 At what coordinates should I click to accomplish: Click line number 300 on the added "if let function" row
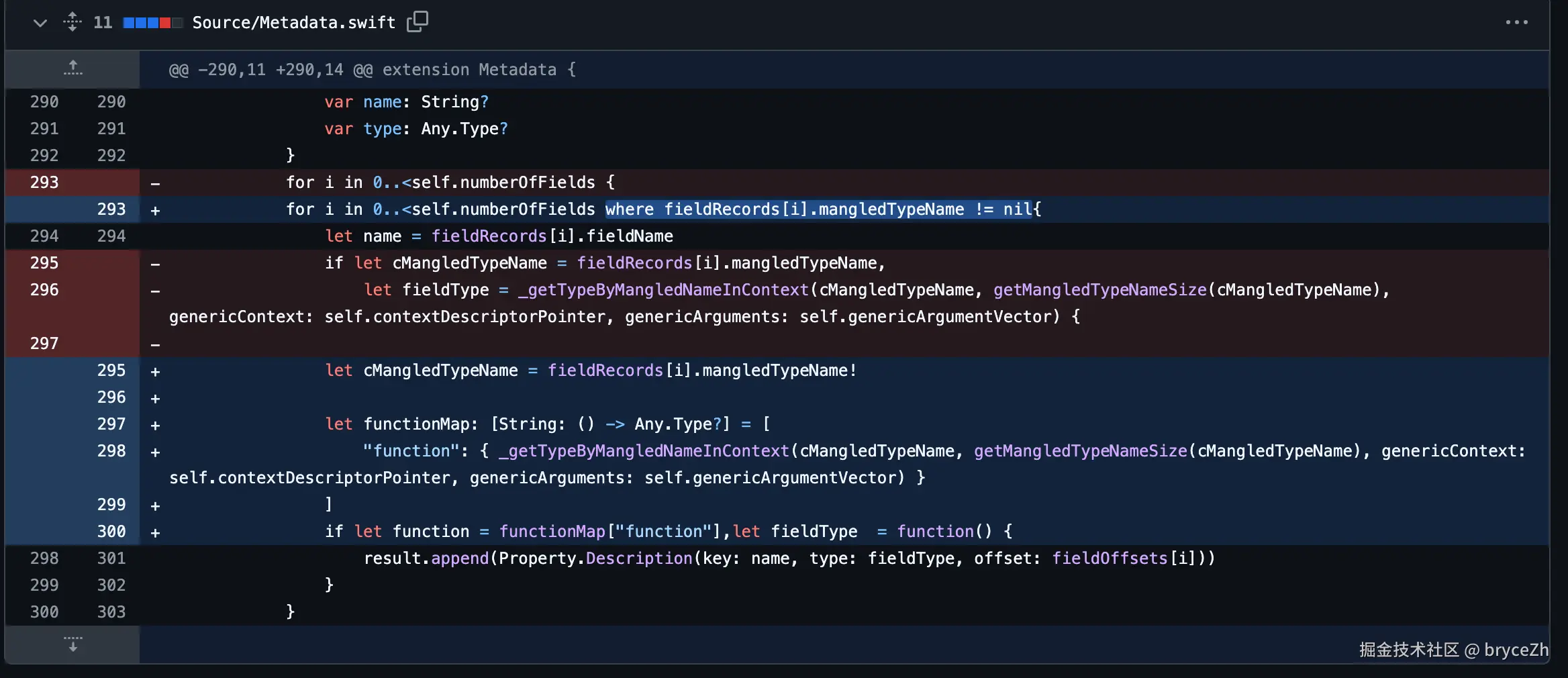111,532
